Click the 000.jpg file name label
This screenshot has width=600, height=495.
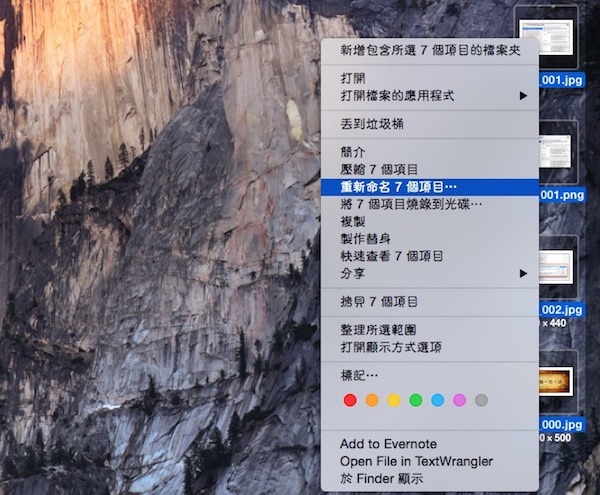[561, 425]
